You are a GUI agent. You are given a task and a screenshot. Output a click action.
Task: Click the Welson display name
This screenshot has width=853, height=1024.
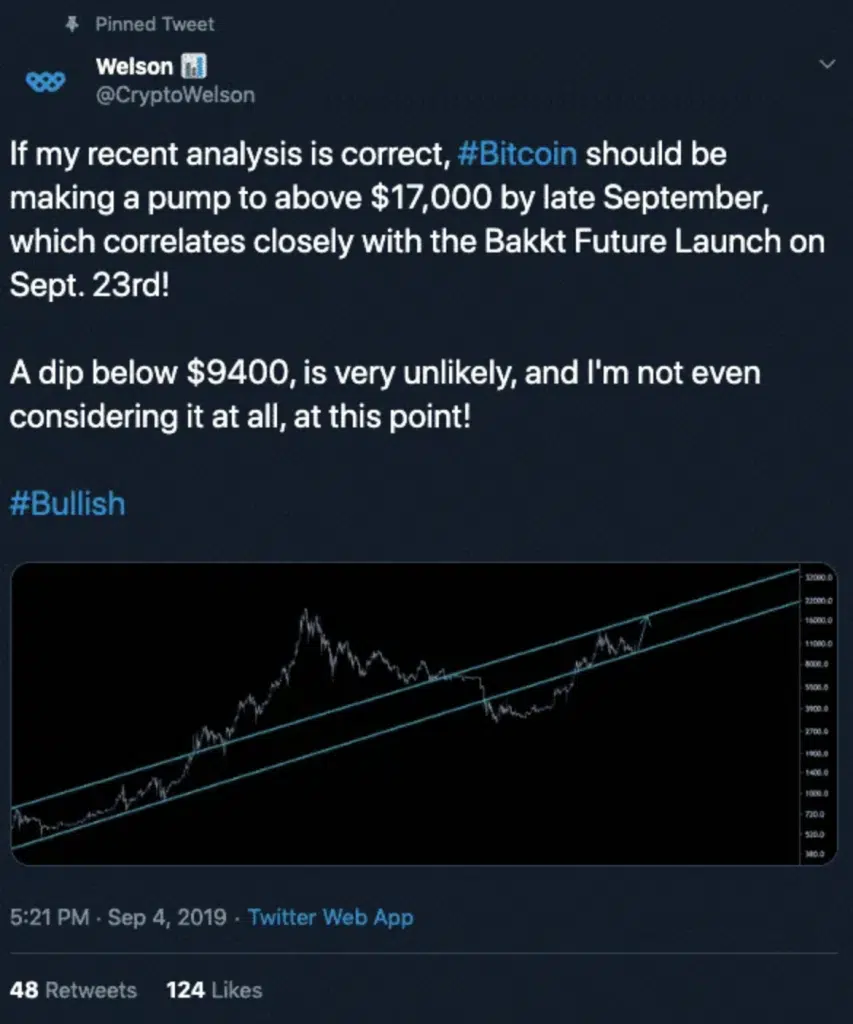point(134,66)
